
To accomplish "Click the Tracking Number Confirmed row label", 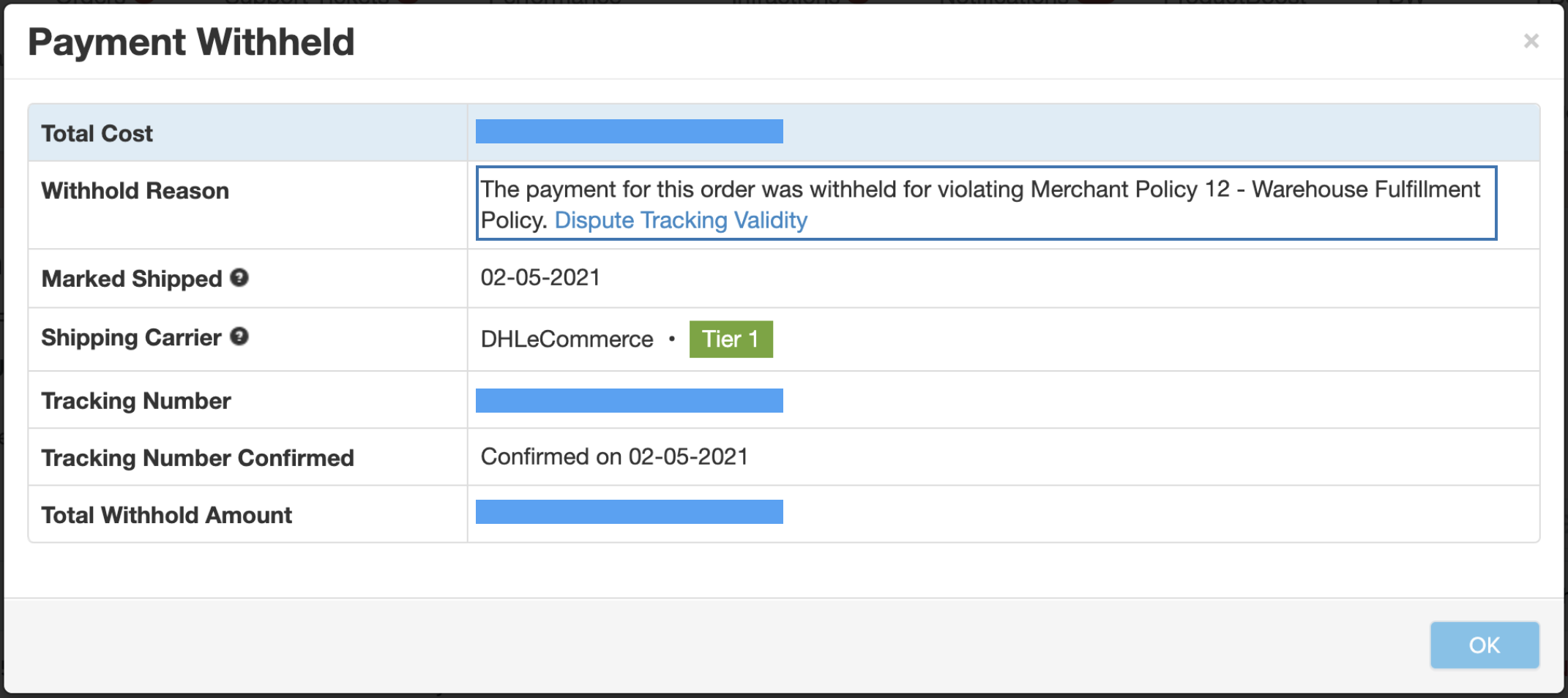I will pyautogui.click(x=198, y=458).
